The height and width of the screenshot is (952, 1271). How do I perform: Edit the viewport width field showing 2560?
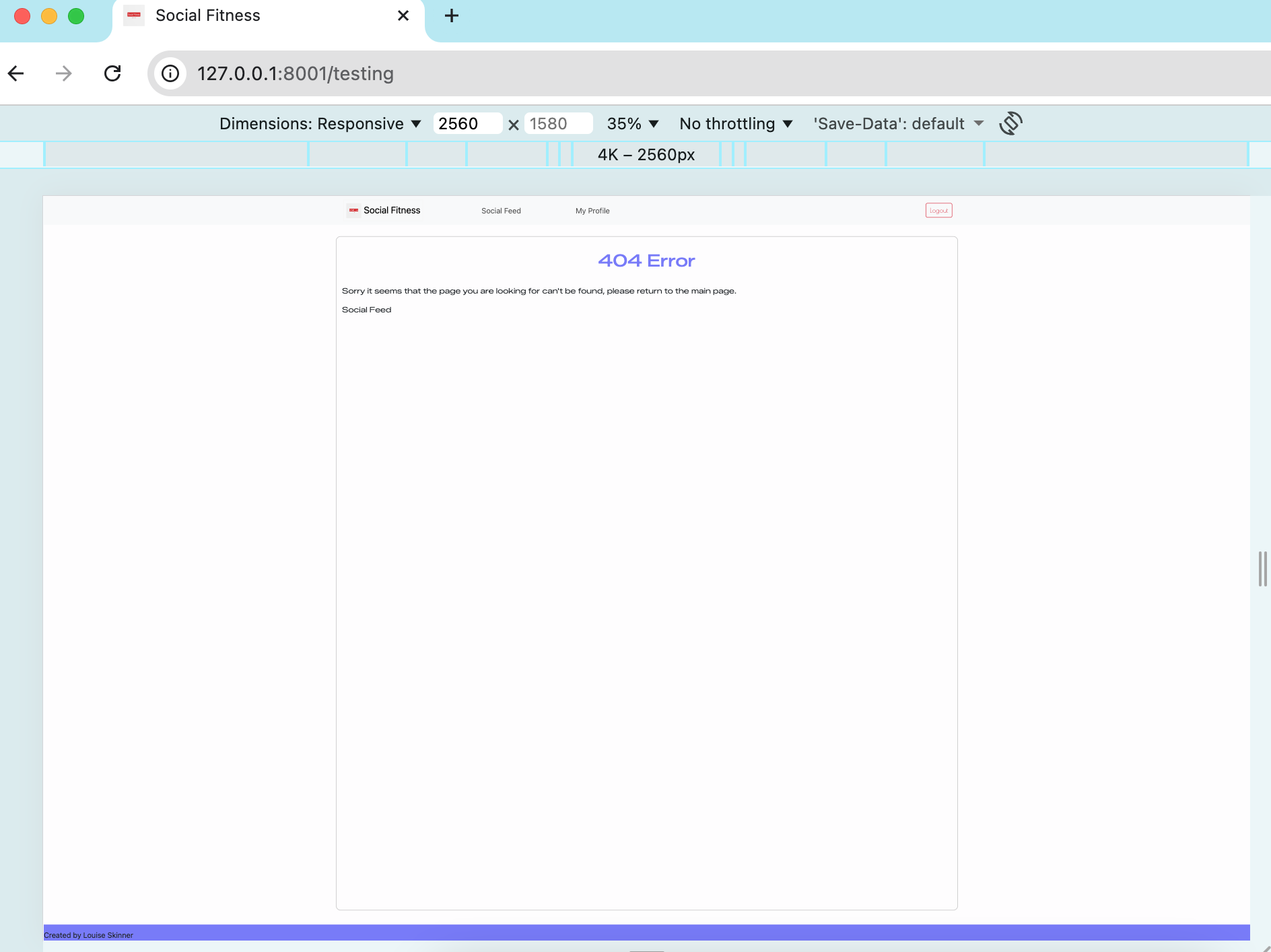tap(468, 123)
